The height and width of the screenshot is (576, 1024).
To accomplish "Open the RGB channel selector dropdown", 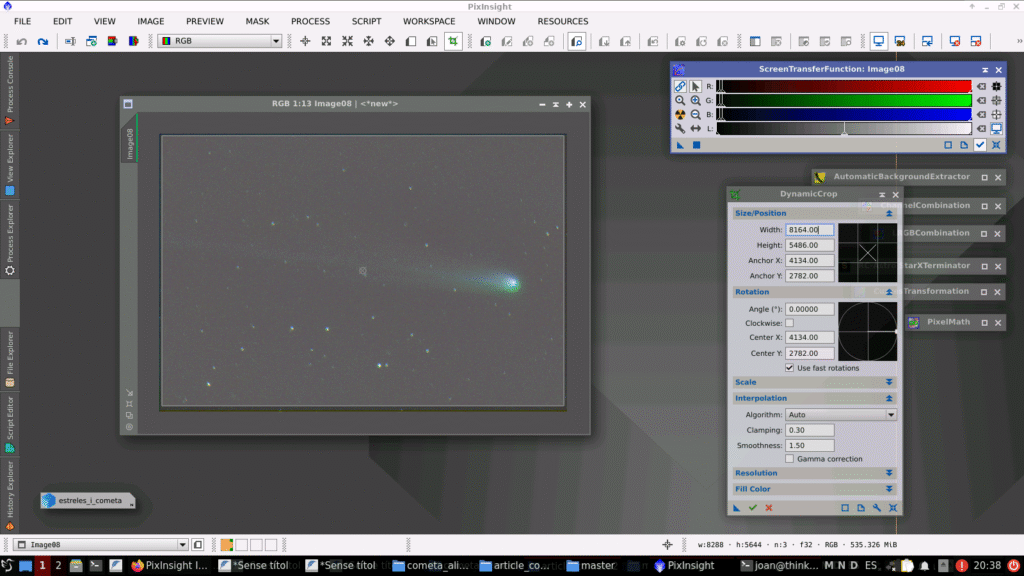I will [x=220, y=41].
